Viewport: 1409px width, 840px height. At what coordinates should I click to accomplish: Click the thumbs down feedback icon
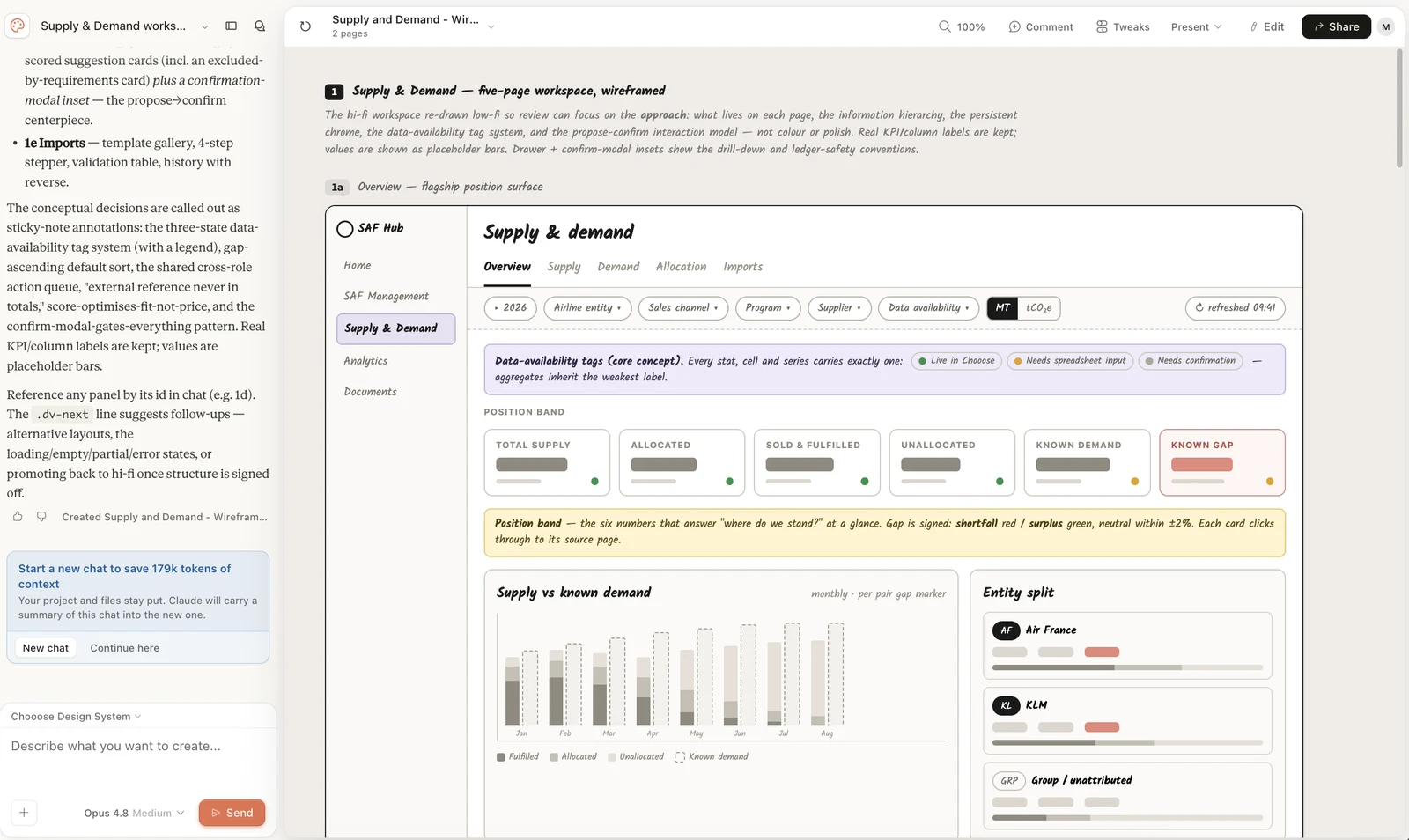coord(41,517)
